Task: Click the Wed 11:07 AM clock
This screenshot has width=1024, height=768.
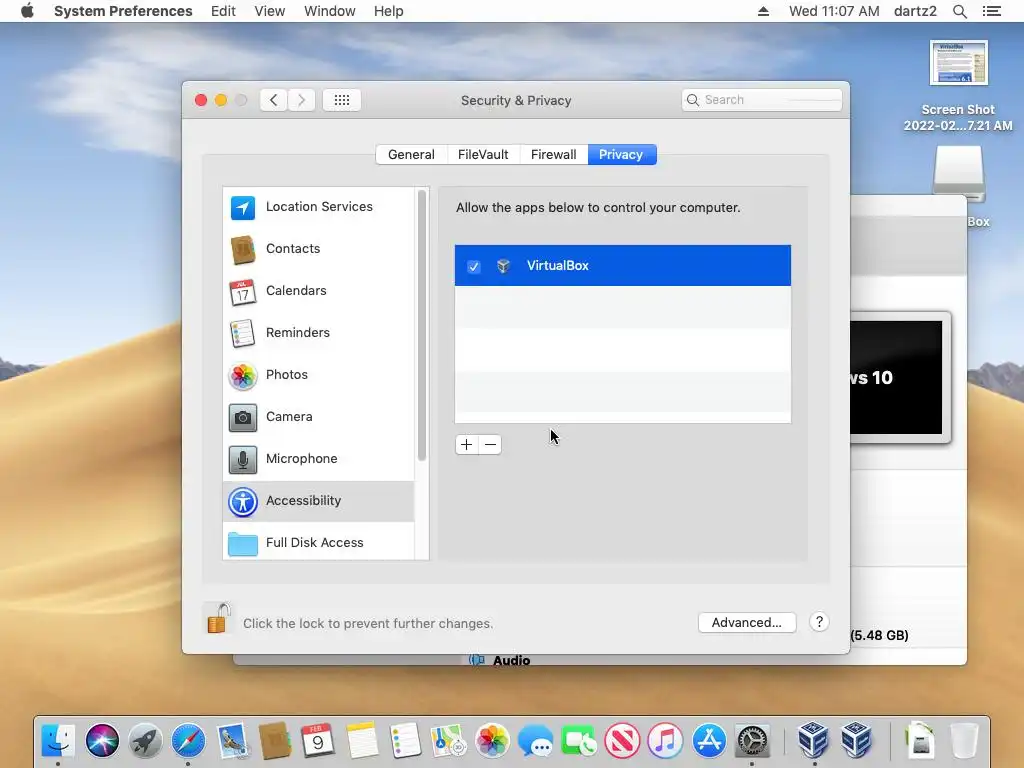Action: [834, 11]
